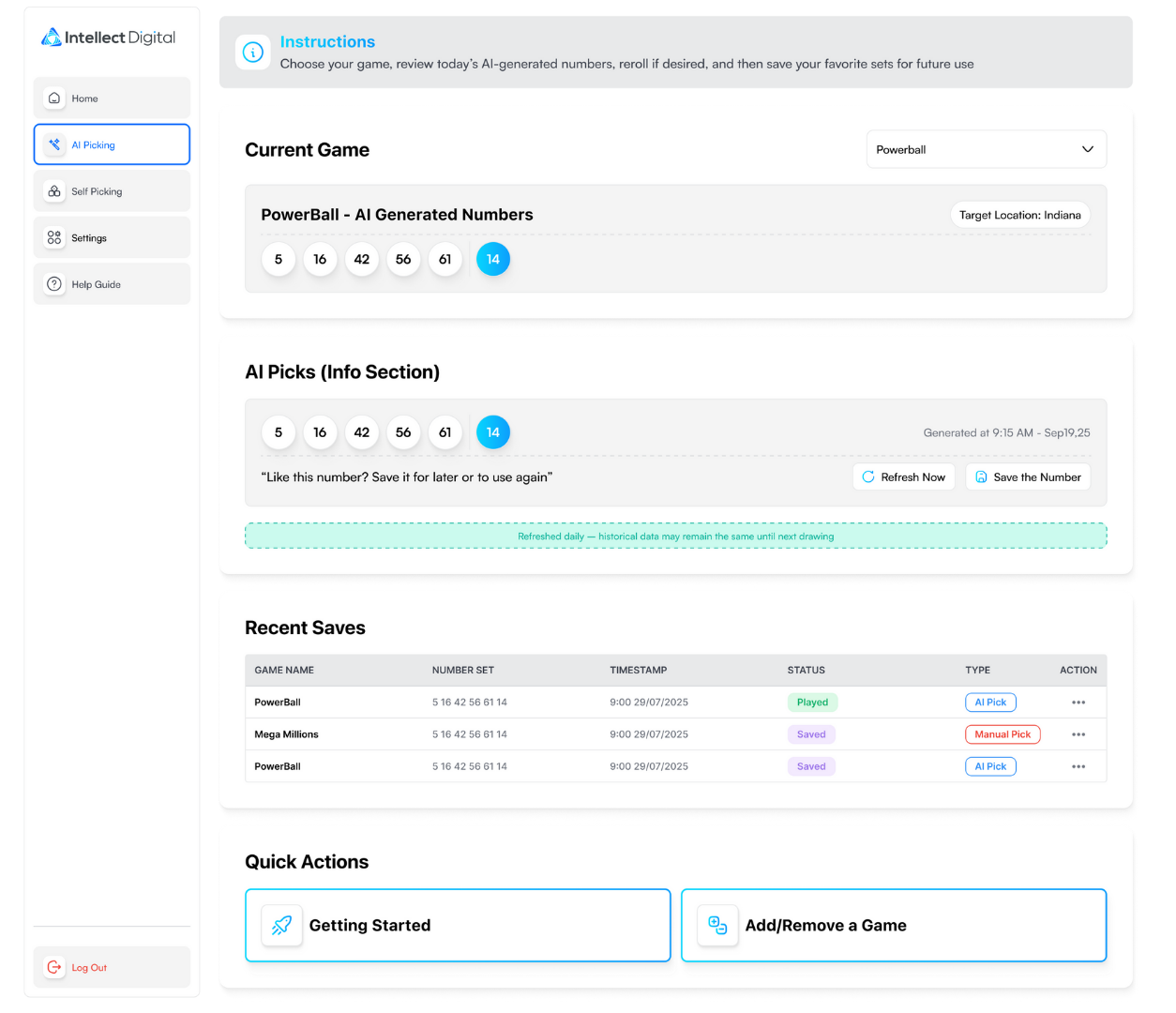
Task: Click the Target Location: Indiana badge
Action: [1019, 215]
